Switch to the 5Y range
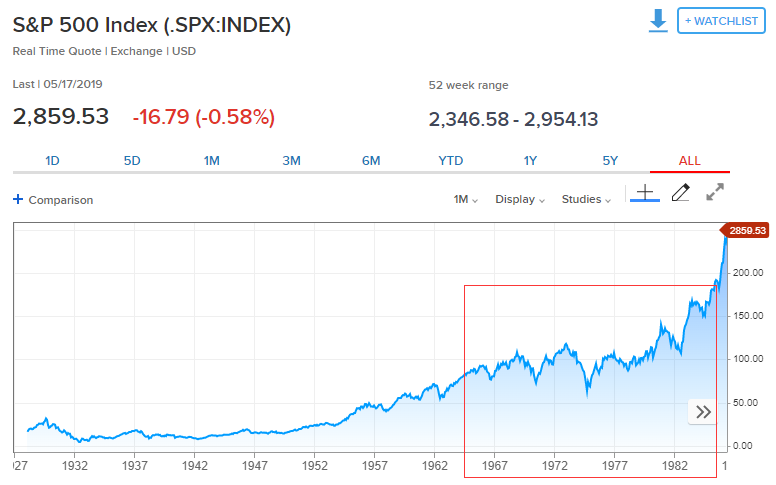The height and width of the screenshot is (485, 776). [610, 160]
